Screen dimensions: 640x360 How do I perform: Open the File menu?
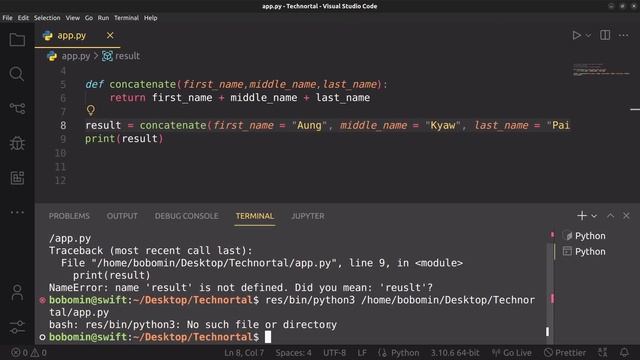point(7,18)
